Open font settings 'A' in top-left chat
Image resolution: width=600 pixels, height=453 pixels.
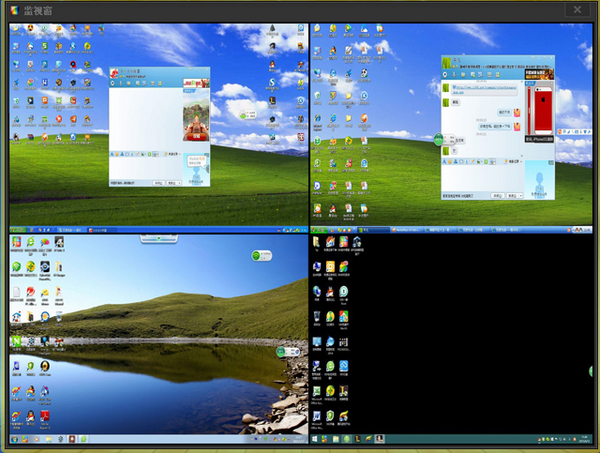point(112,154)
